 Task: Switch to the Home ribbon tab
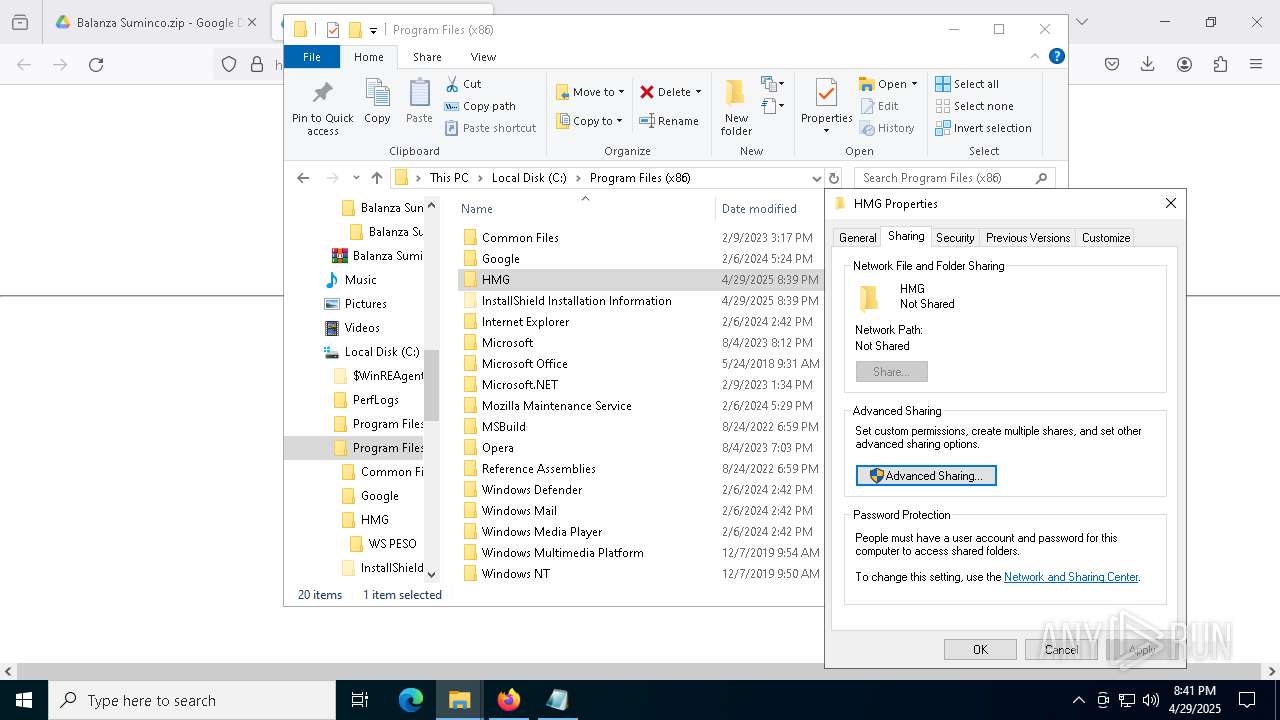click(x=368, y=57)
